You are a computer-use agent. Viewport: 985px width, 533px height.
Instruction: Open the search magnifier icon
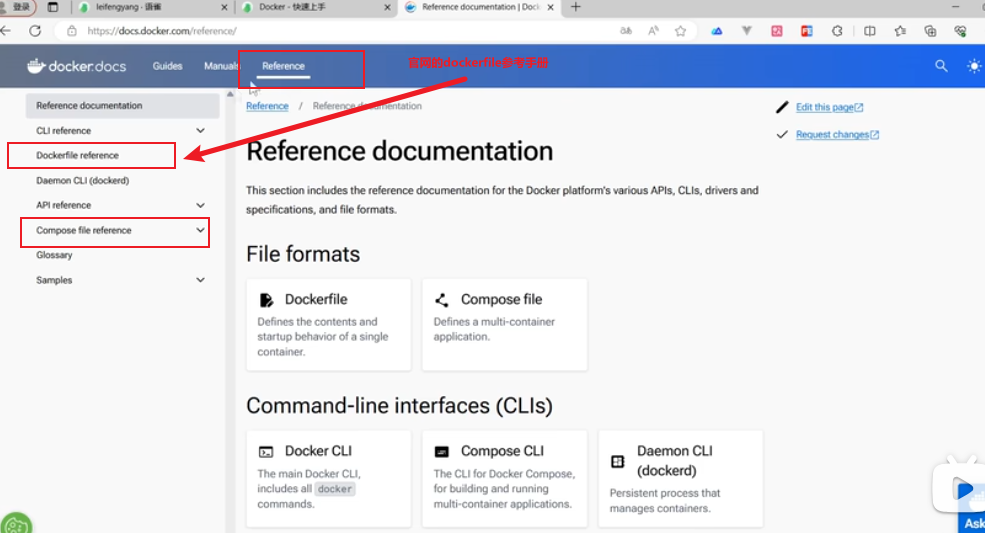[941, 65]
